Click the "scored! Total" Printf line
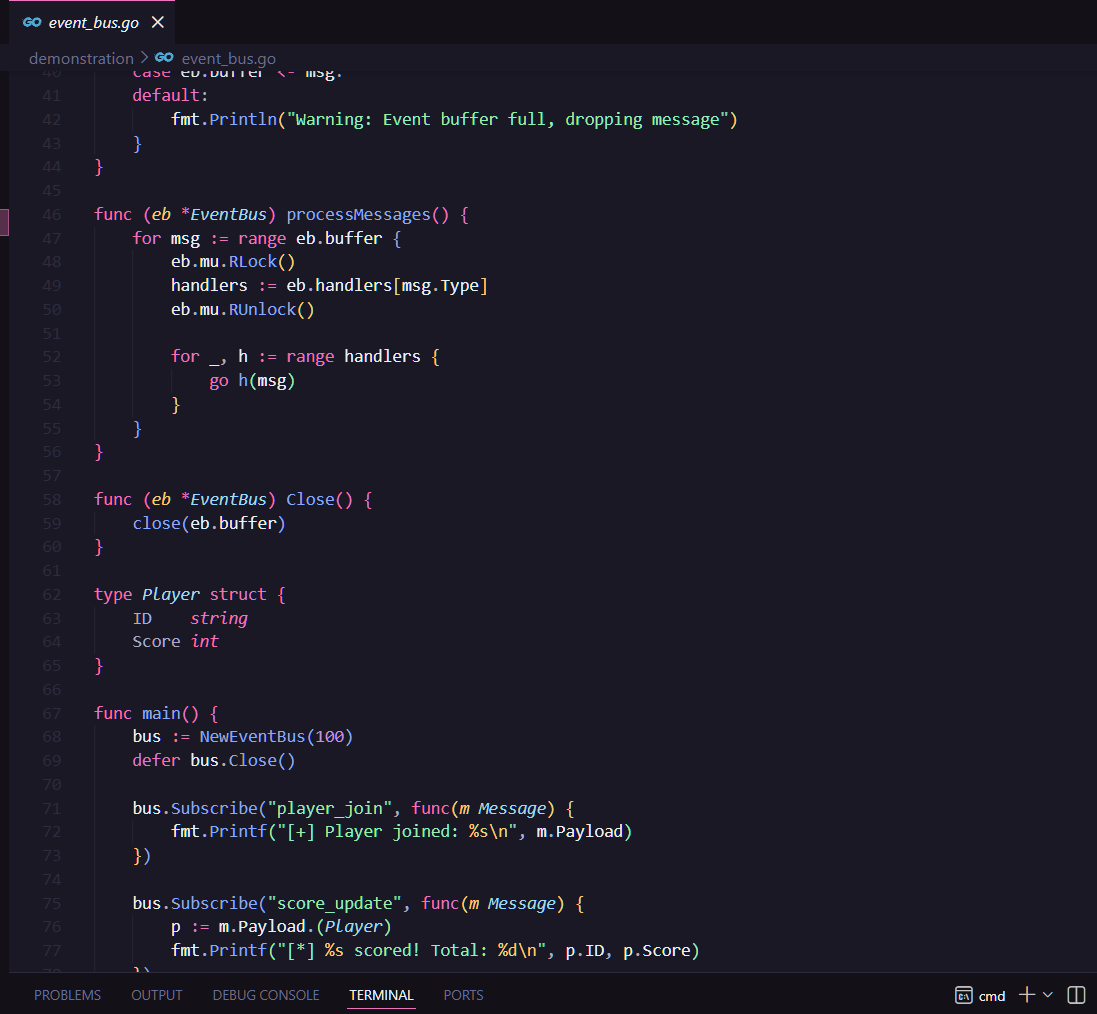 (435, 950)
